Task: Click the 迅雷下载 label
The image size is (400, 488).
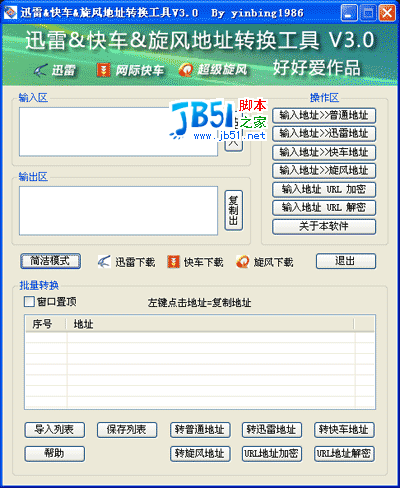Action: tap(135, 262)
